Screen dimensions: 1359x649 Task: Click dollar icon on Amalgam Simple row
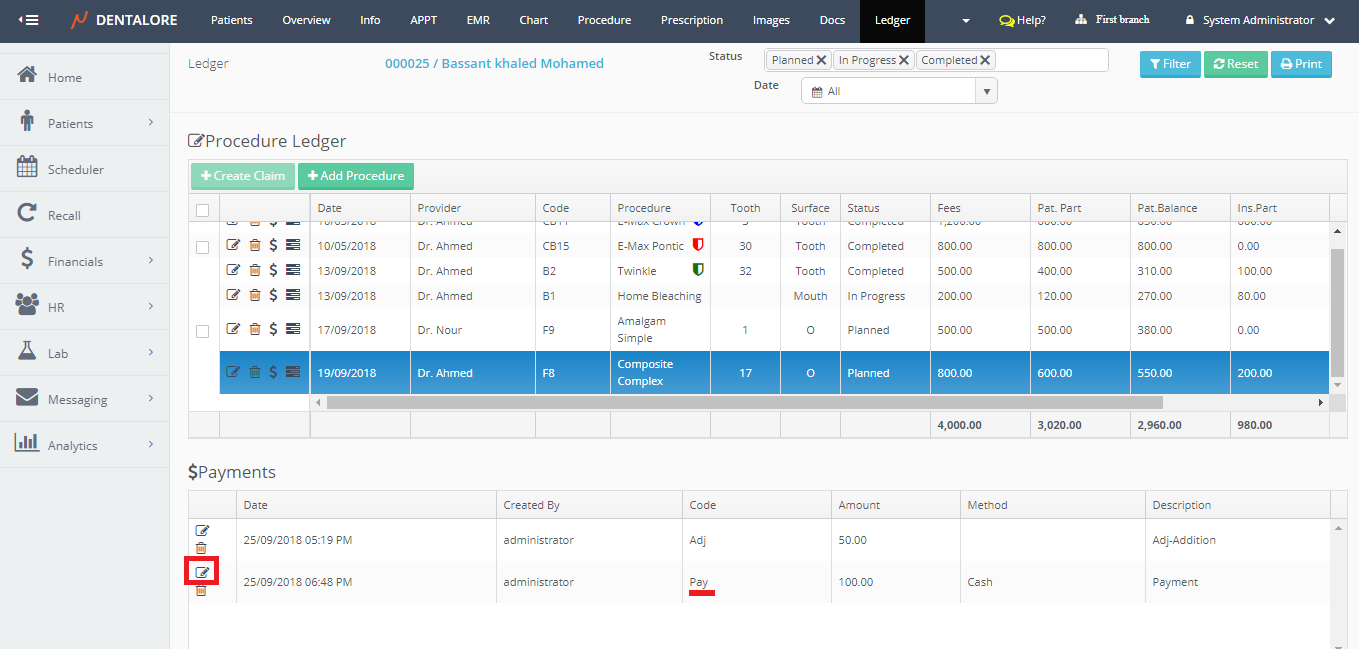[x=273, y=330]
